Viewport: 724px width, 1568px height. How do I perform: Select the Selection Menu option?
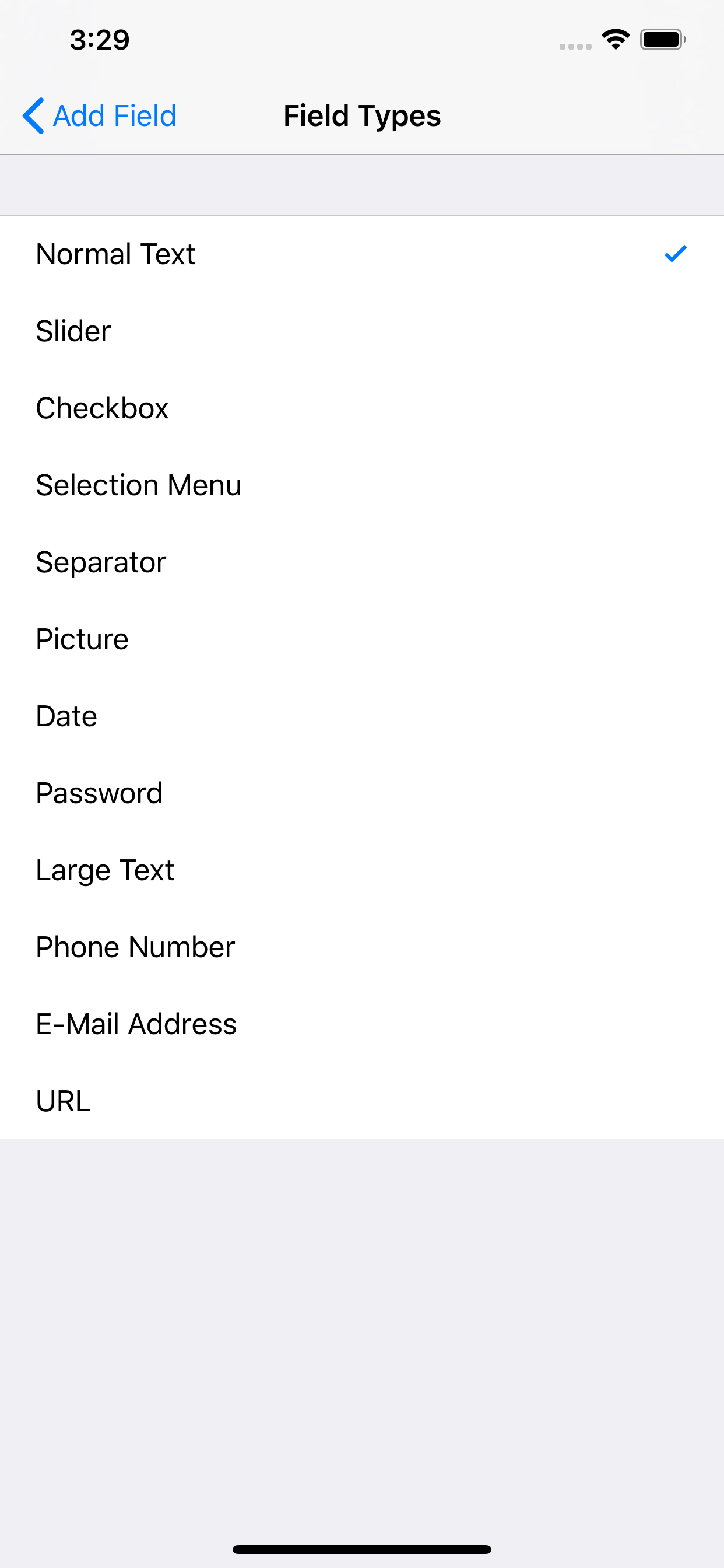tap(362, 485)
